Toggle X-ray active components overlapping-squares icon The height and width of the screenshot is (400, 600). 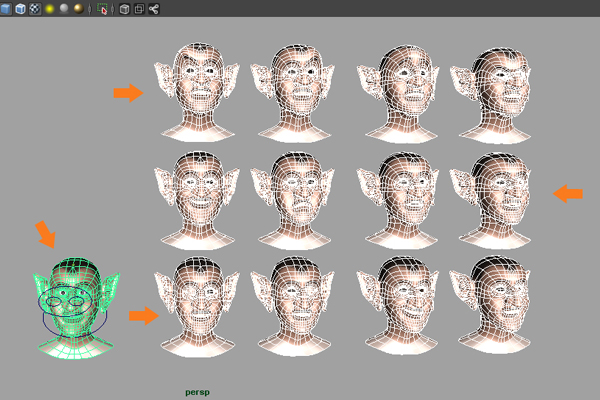[x=139, y=9]
